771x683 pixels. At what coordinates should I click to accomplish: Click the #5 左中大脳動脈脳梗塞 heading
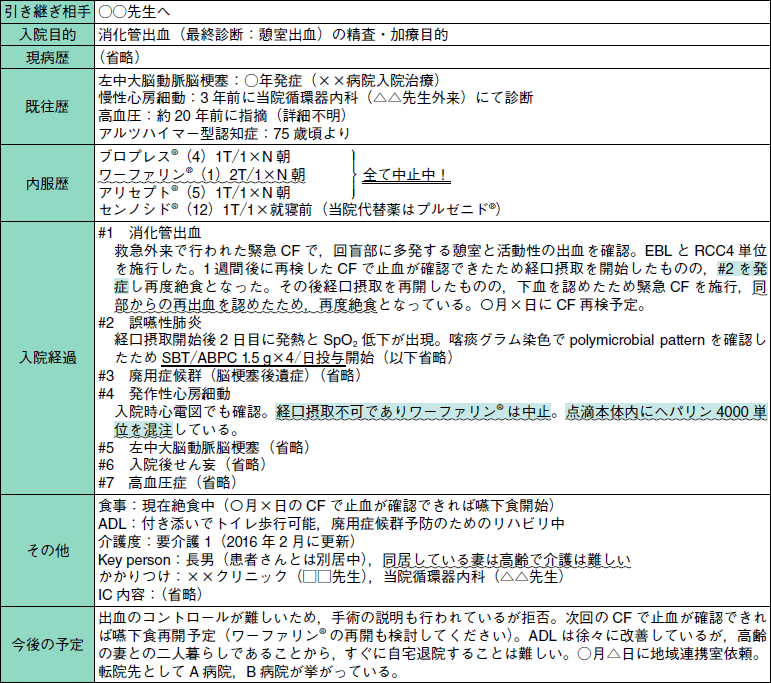tap(205, 448)
